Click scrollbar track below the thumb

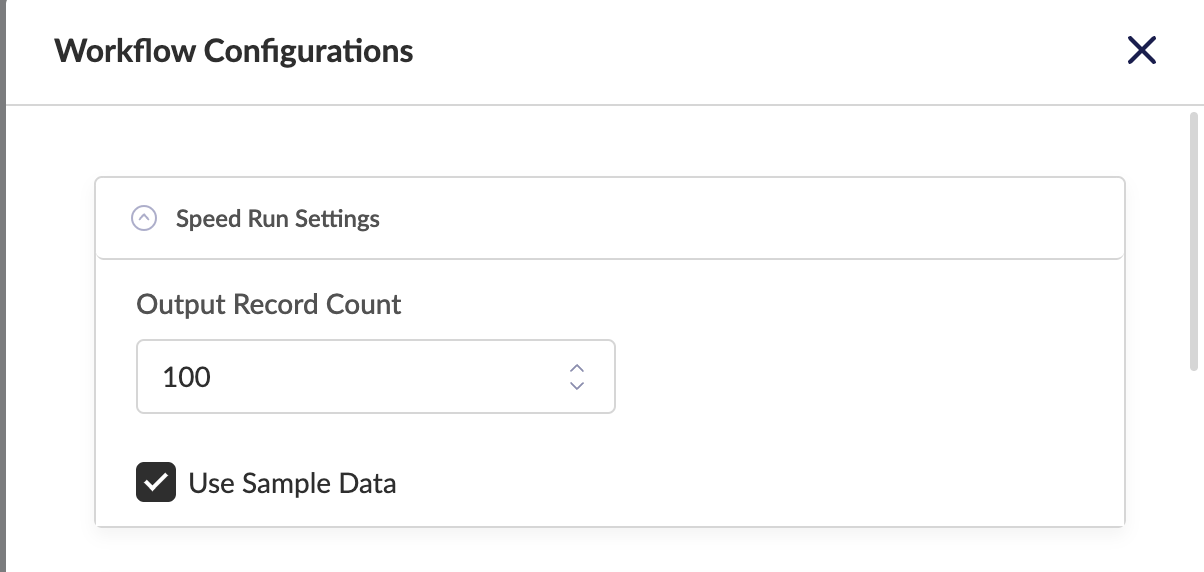tap(1194, 470)
